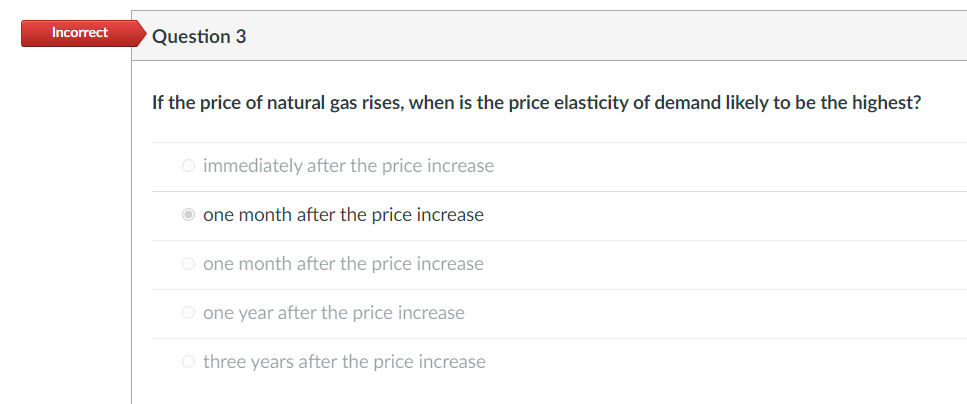Choose the unselected 'one month after' radio button
This screenshot has width=967, height=404.
(x=189, y=263)
